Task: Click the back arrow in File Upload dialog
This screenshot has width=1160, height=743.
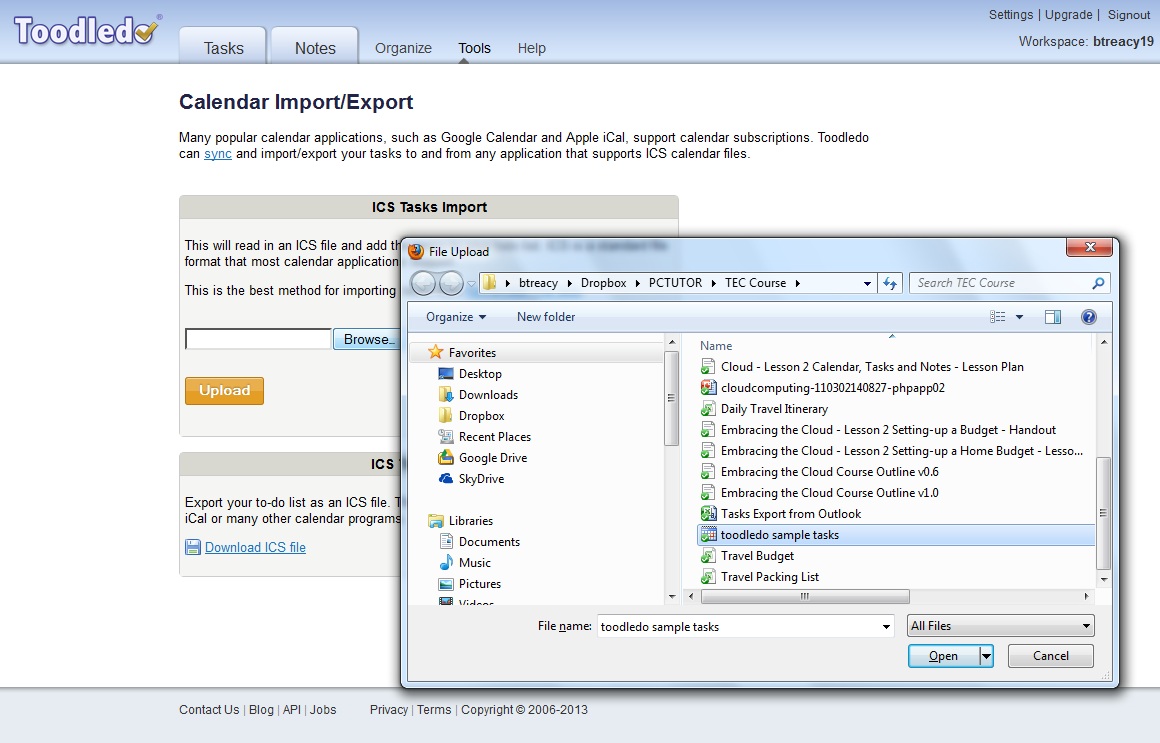Action: [423, 283]
